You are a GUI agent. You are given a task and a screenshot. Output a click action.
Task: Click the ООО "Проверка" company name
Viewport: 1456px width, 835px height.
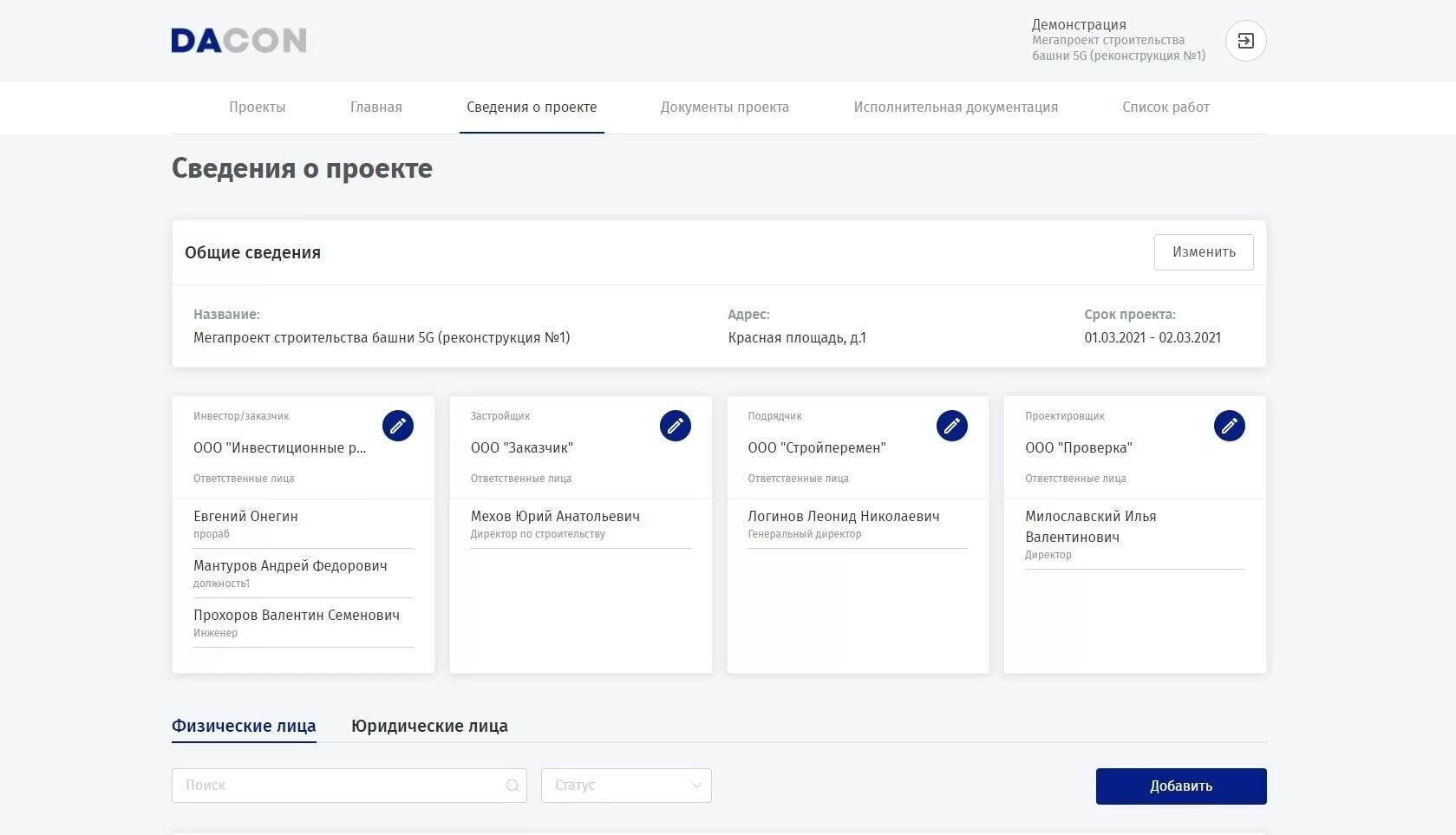point(1079,448)
